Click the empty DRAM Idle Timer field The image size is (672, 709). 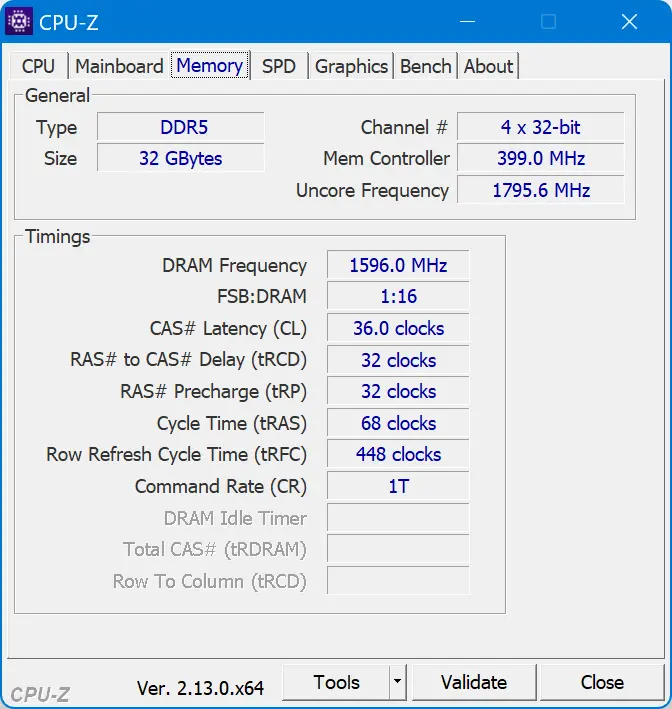click(398, 518)
